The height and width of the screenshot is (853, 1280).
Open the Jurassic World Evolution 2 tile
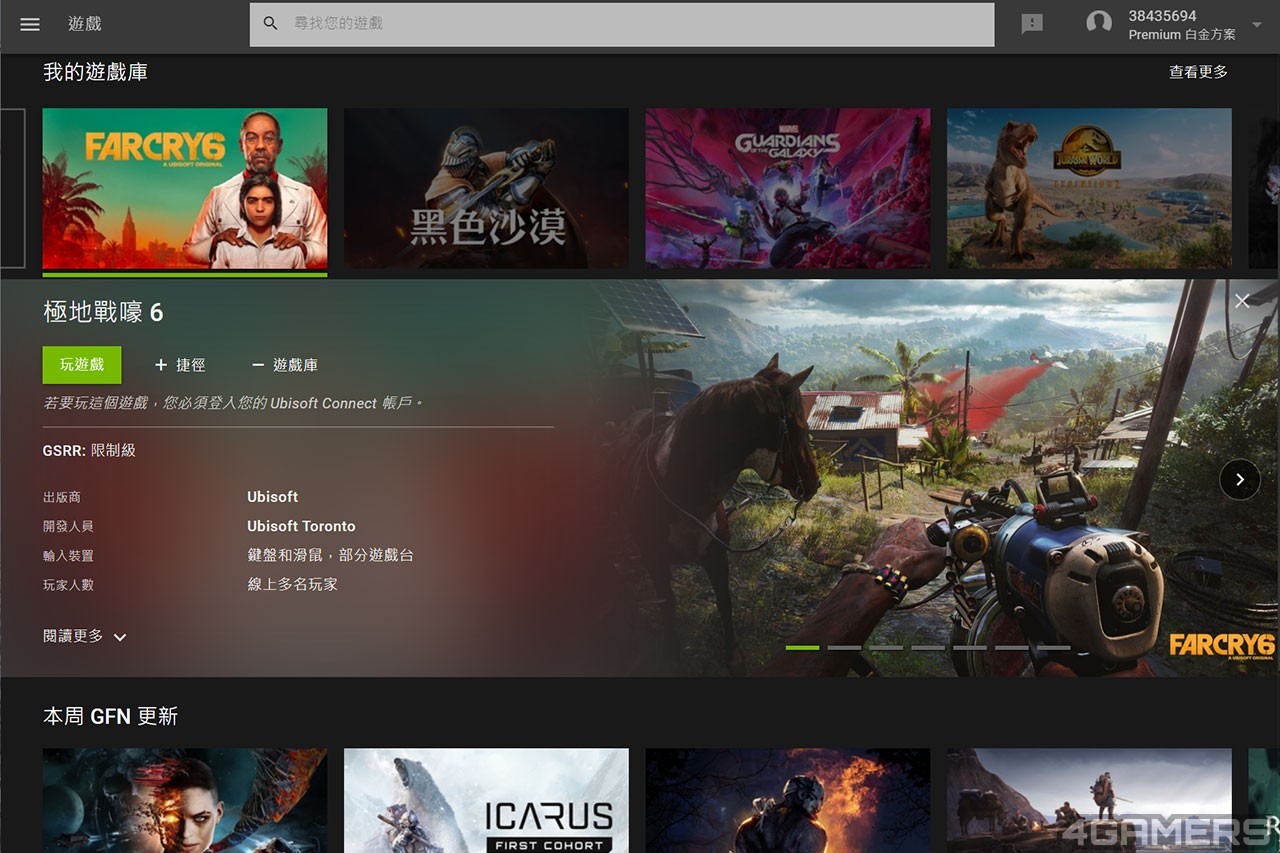pyautogui.click(x=1089, y=189)
